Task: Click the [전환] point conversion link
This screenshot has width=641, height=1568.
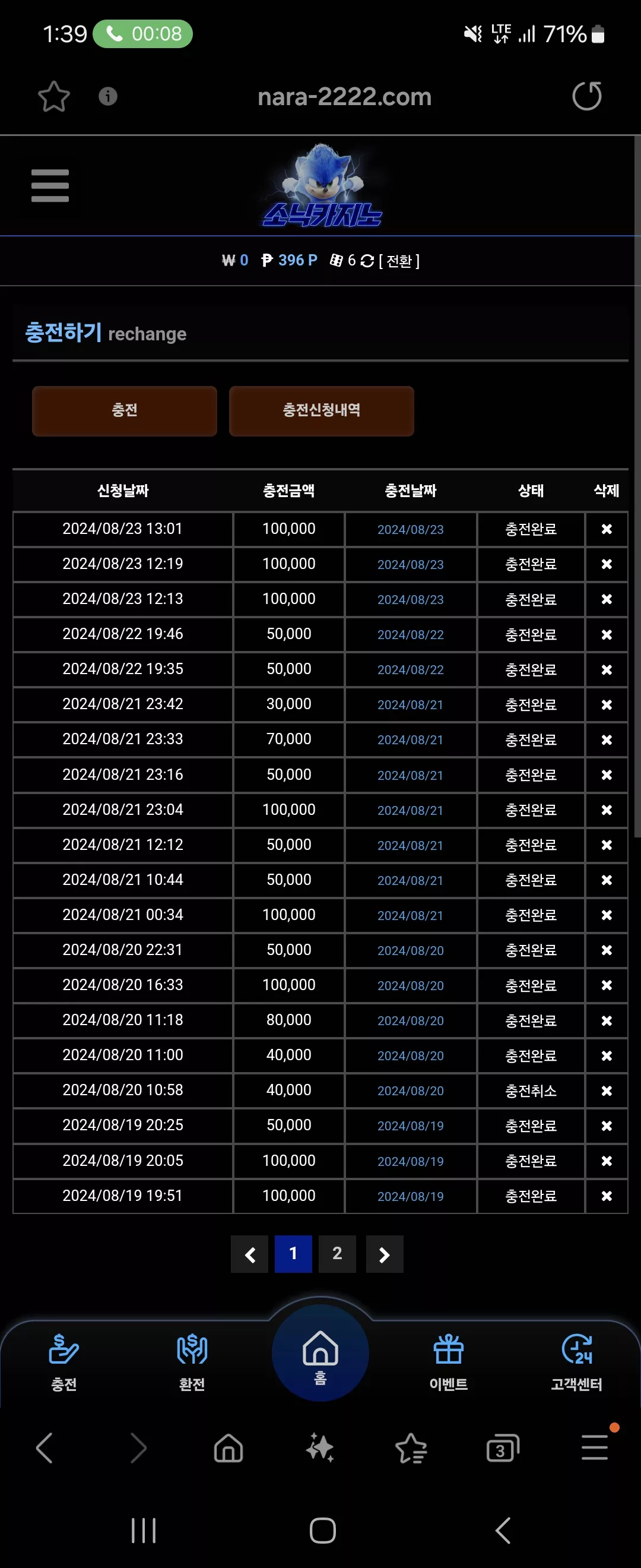Action: 398,261
